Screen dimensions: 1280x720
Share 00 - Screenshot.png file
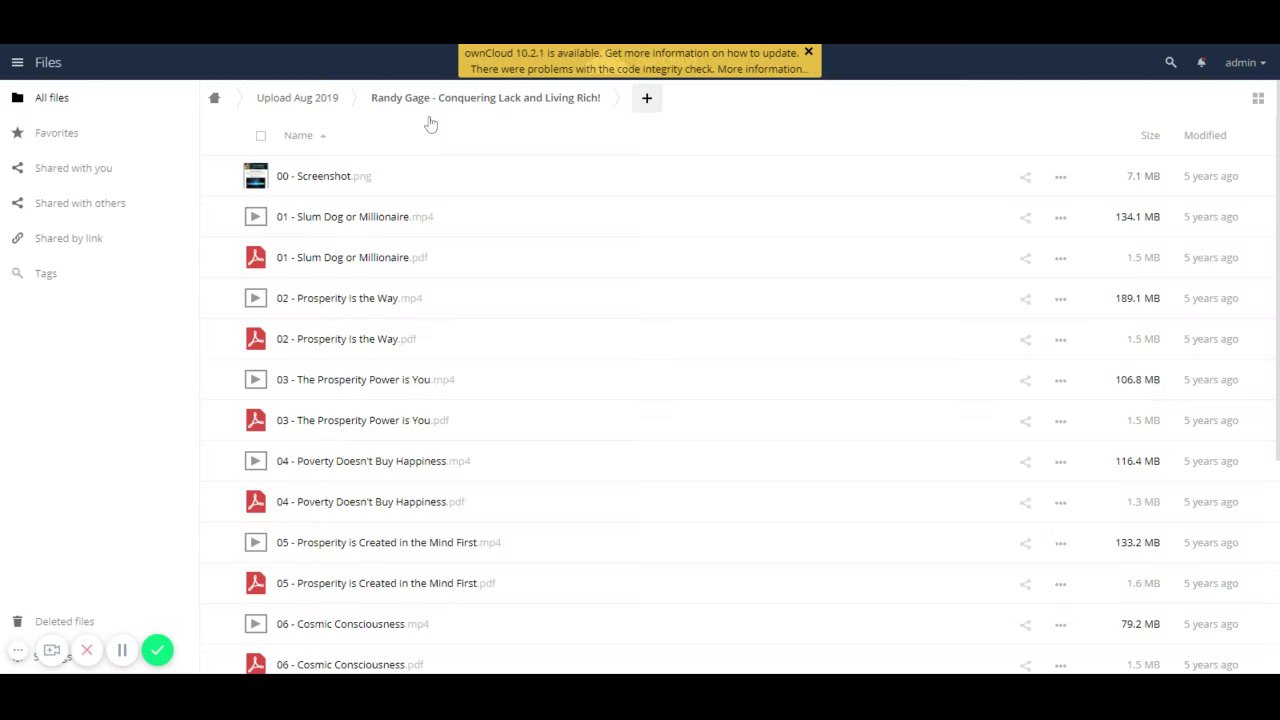1025,177
